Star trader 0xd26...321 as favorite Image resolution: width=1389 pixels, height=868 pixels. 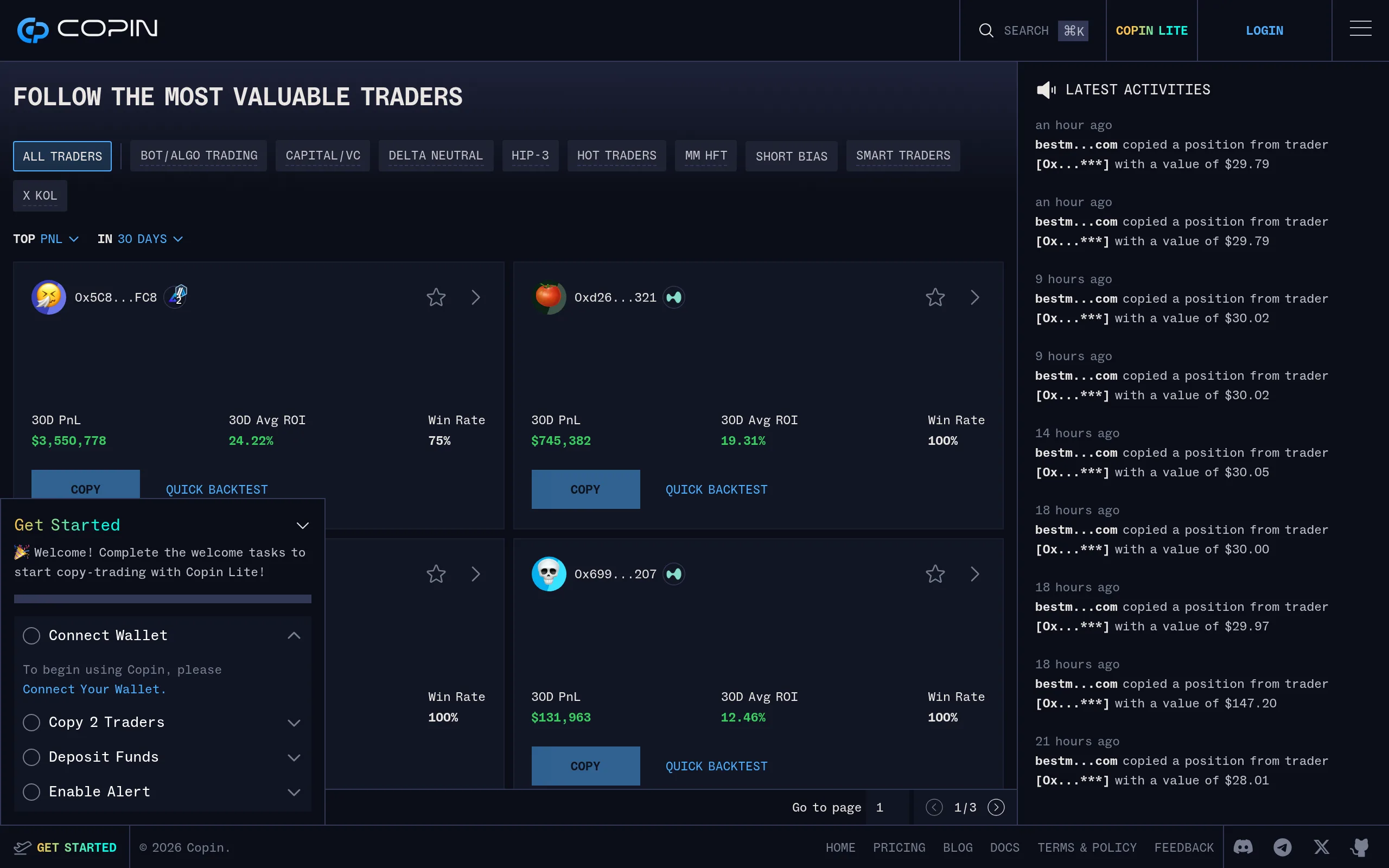coord(934,297)
